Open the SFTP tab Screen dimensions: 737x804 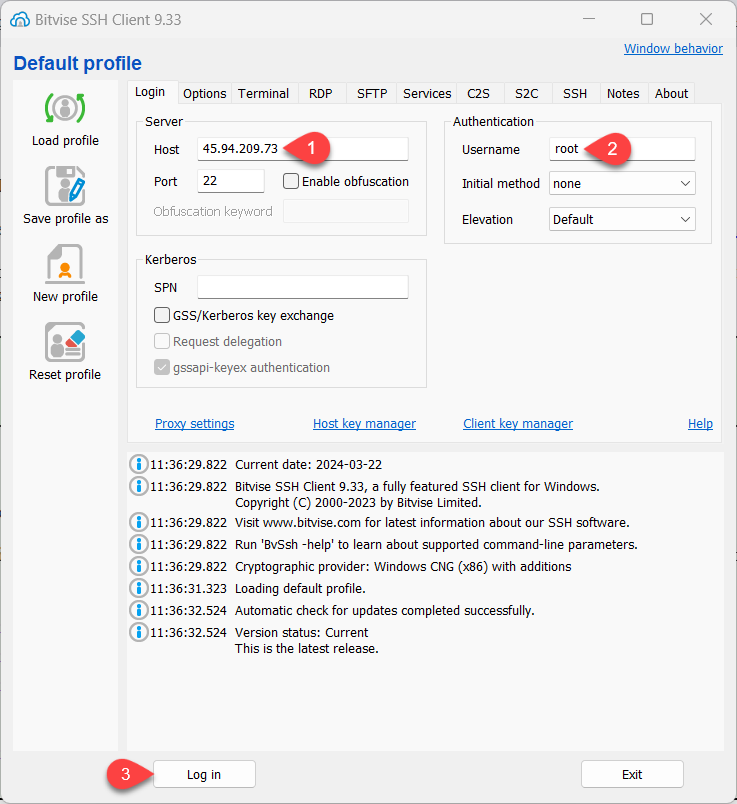click(372, 93)
